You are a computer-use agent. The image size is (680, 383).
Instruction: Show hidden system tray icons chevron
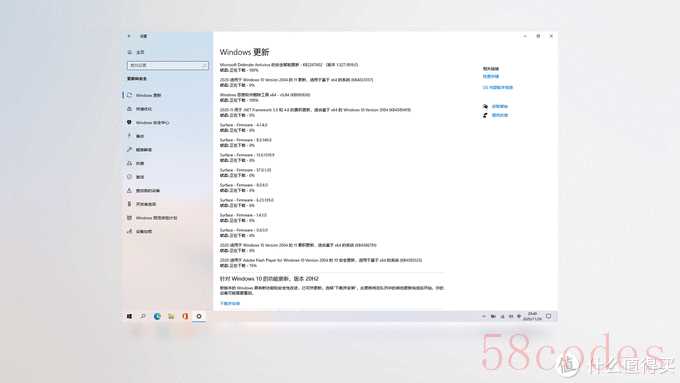(484, 317)
